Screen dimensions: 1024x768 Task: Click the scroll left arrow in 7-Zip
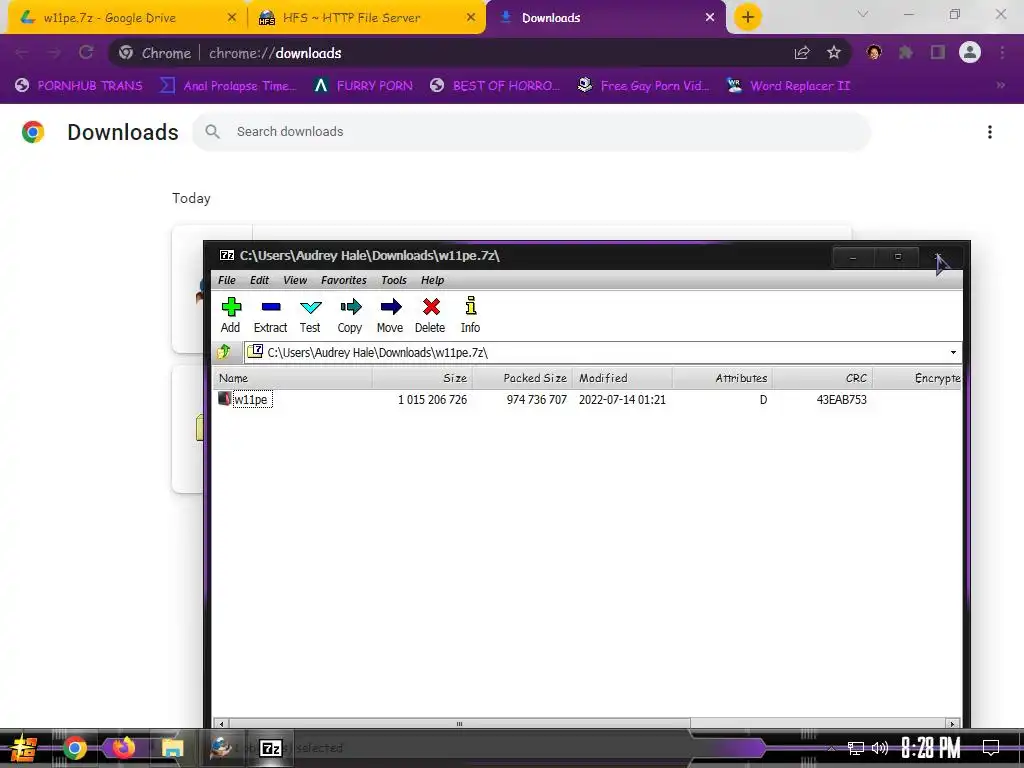pos(221,724)
